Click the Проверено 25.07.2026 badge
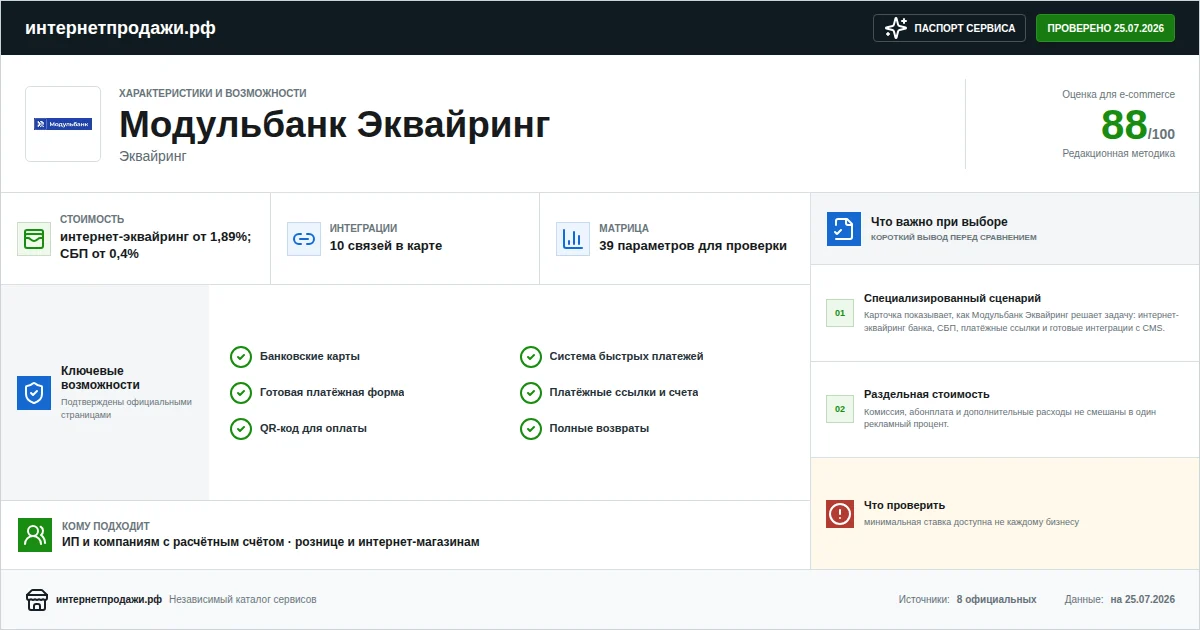1200x630 pixels. 1105,28
